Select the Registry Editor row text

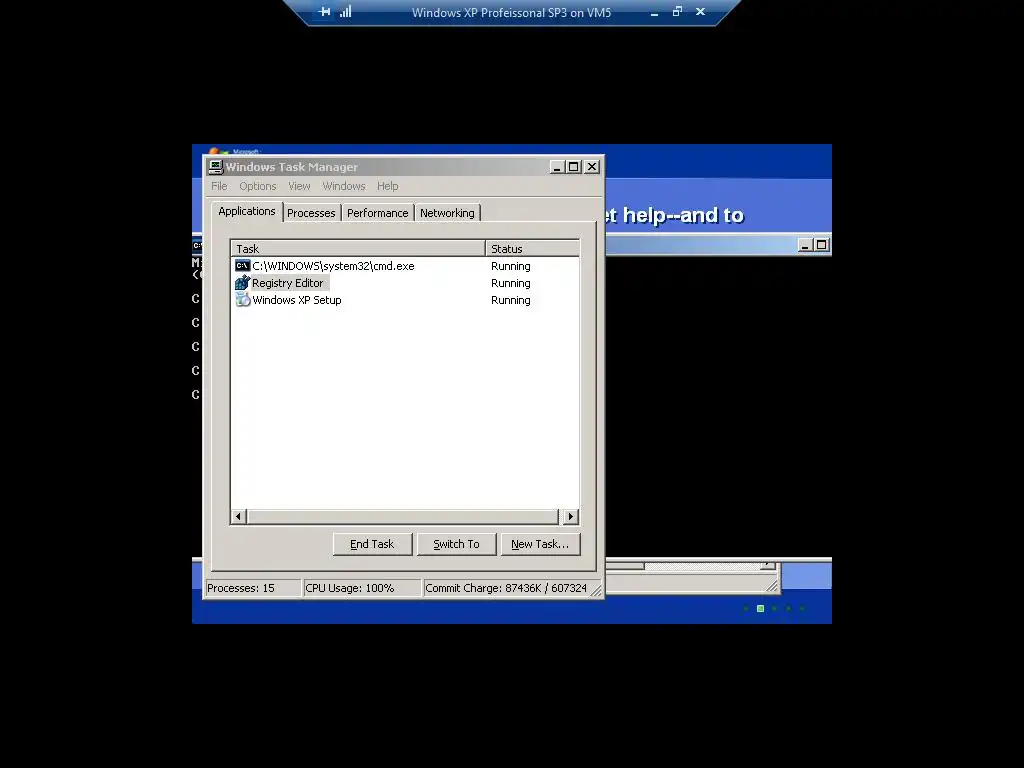[287, 283]
